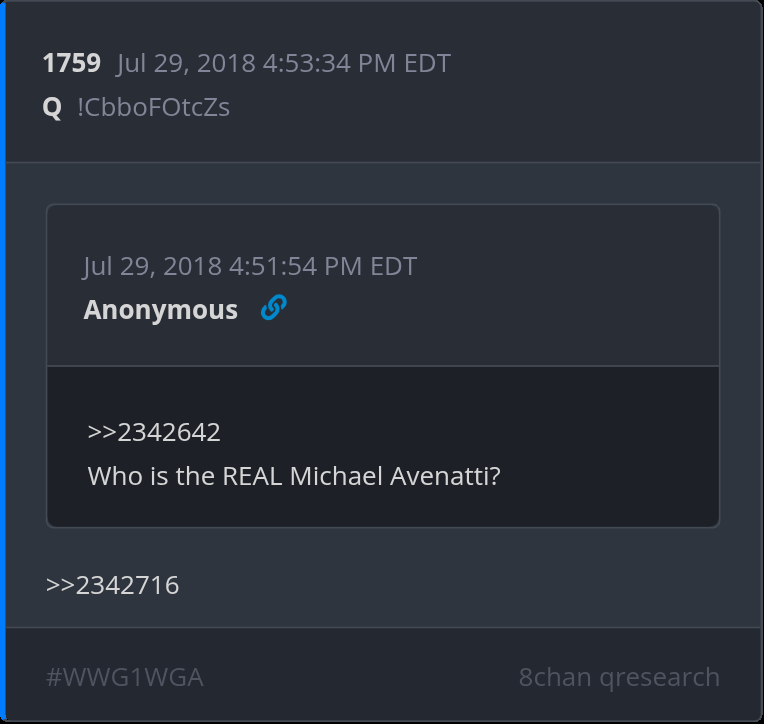764x724 pixels.
Task: Follow the >>2342642 post reference
Action: coord(154,432)
